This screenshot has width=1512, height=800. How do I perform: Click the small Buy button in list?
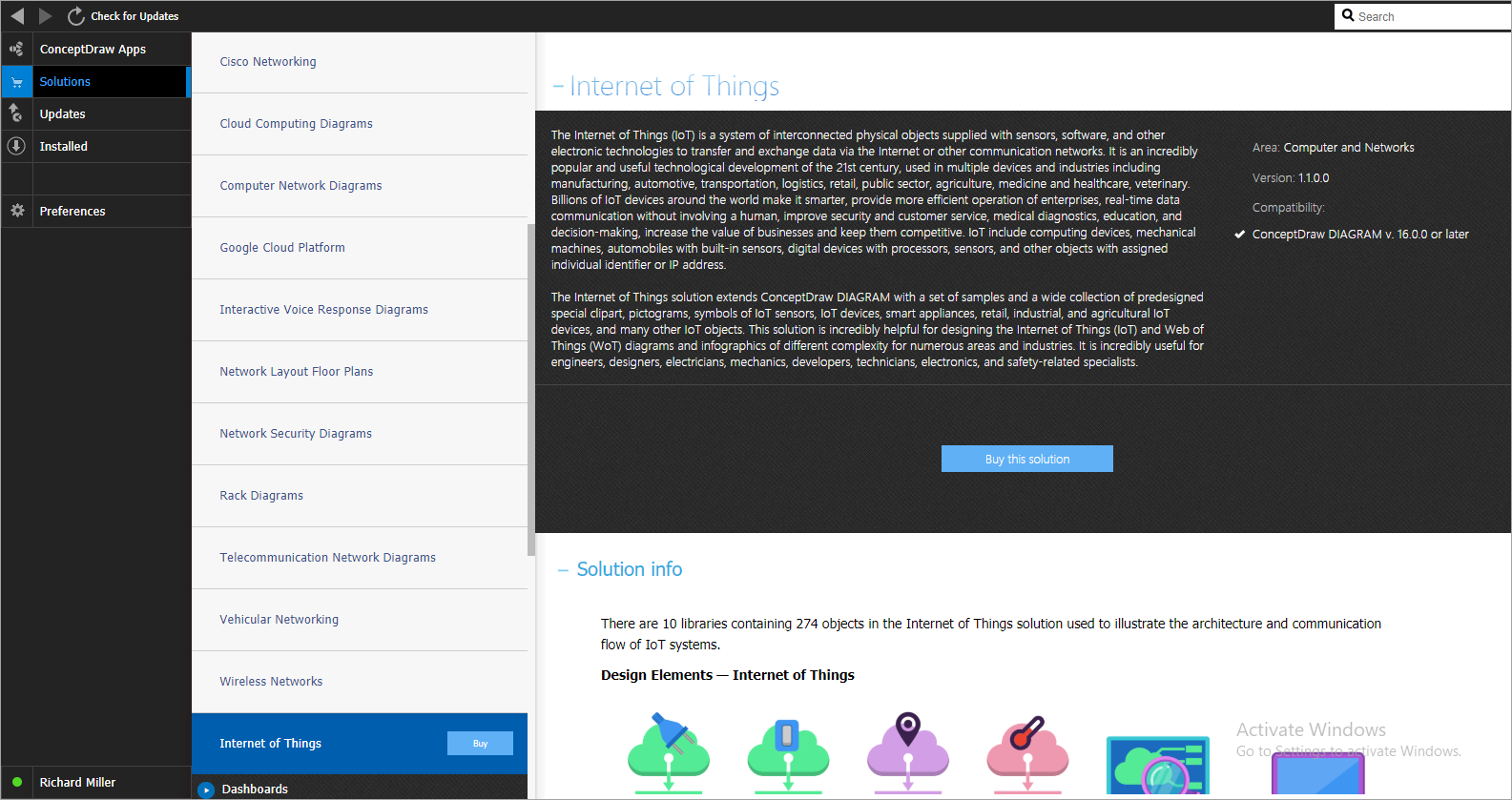click(480, 744)
